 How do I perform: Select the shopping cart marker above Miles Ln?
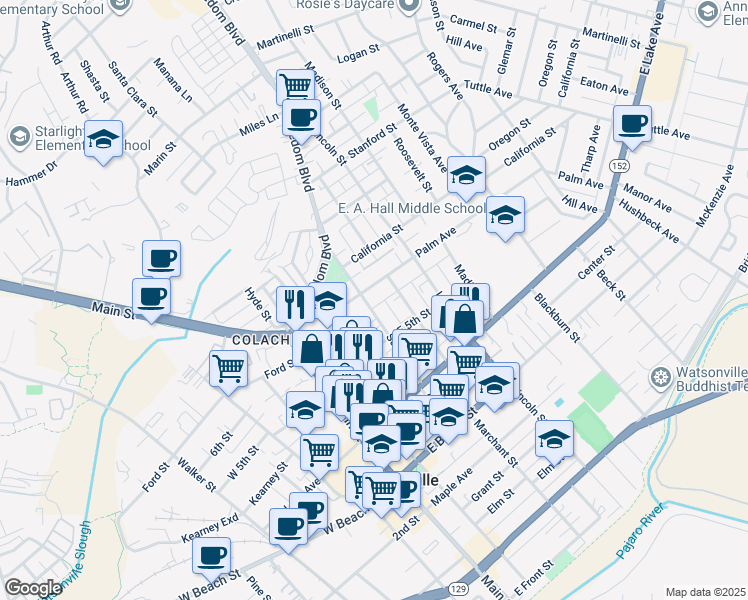[x=295, y=85]
